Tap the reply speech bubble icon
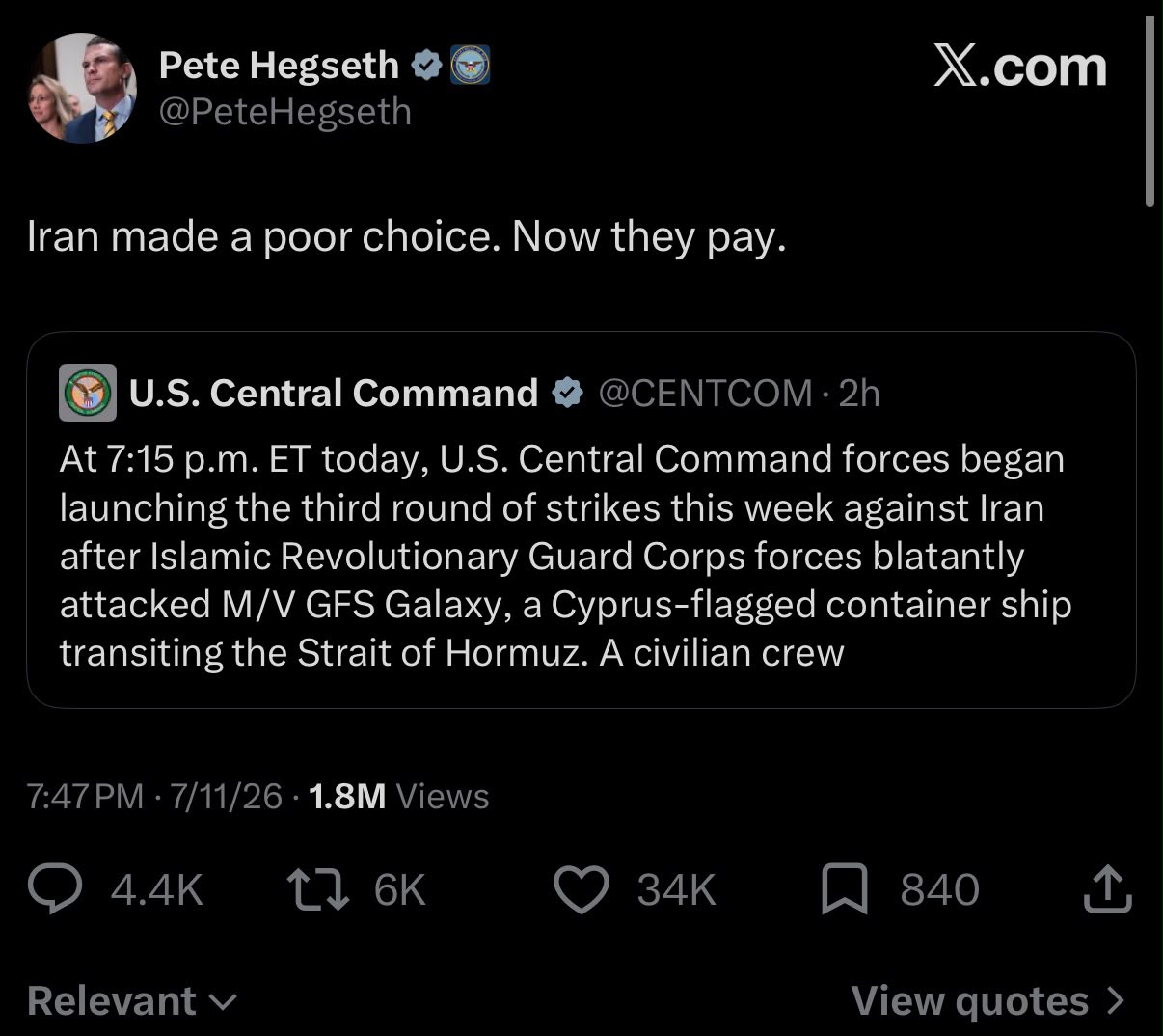 click(x=54, y=889)
